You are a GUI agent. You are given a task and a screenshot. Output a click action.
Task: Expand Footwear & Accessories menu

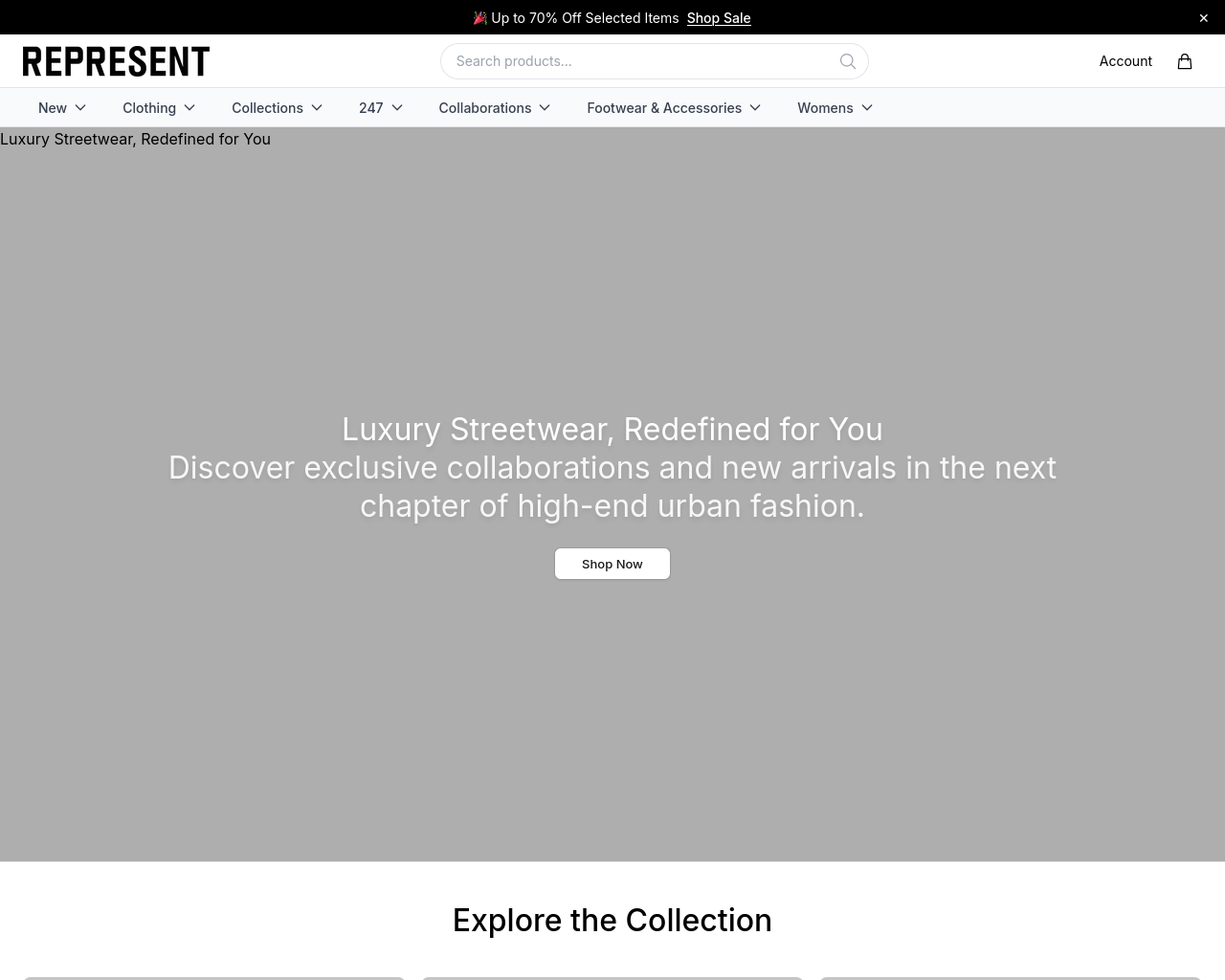674,108
